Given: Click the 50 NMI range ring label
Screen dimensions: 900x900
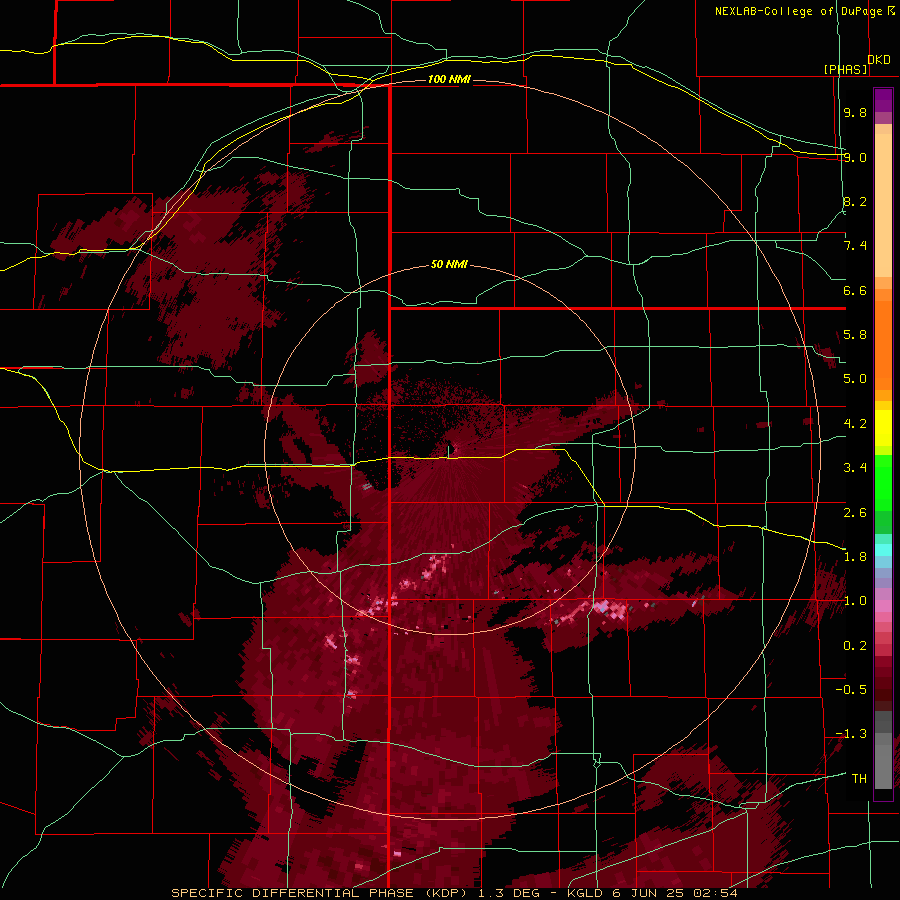Looking at the screenshot, I should point(449,264).
